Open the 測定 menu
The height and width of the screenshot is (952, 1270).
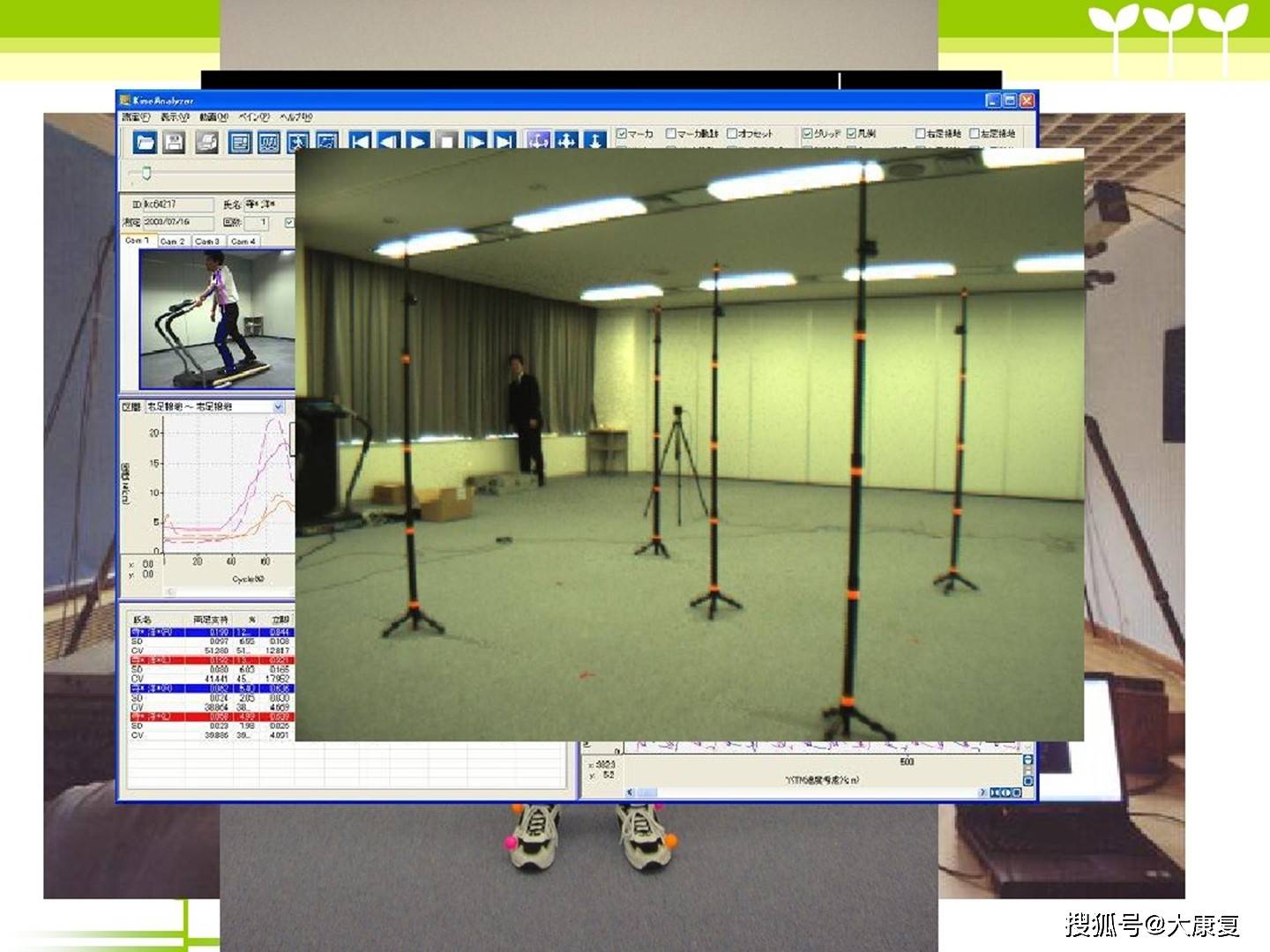click(x=135, y=117)
